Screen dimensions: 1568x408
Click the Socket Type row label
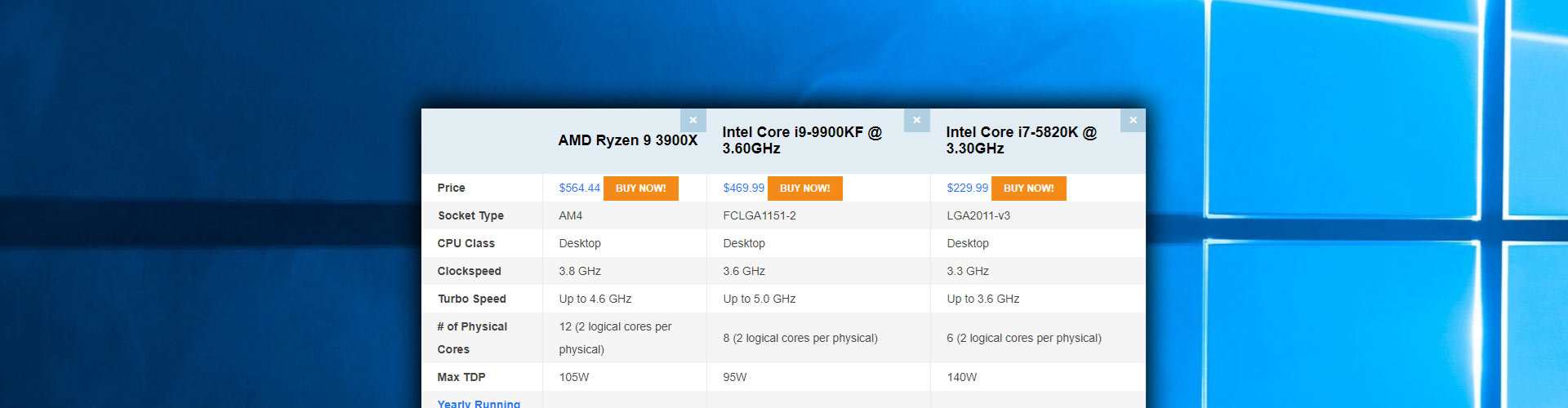click(x=470, y=215)
